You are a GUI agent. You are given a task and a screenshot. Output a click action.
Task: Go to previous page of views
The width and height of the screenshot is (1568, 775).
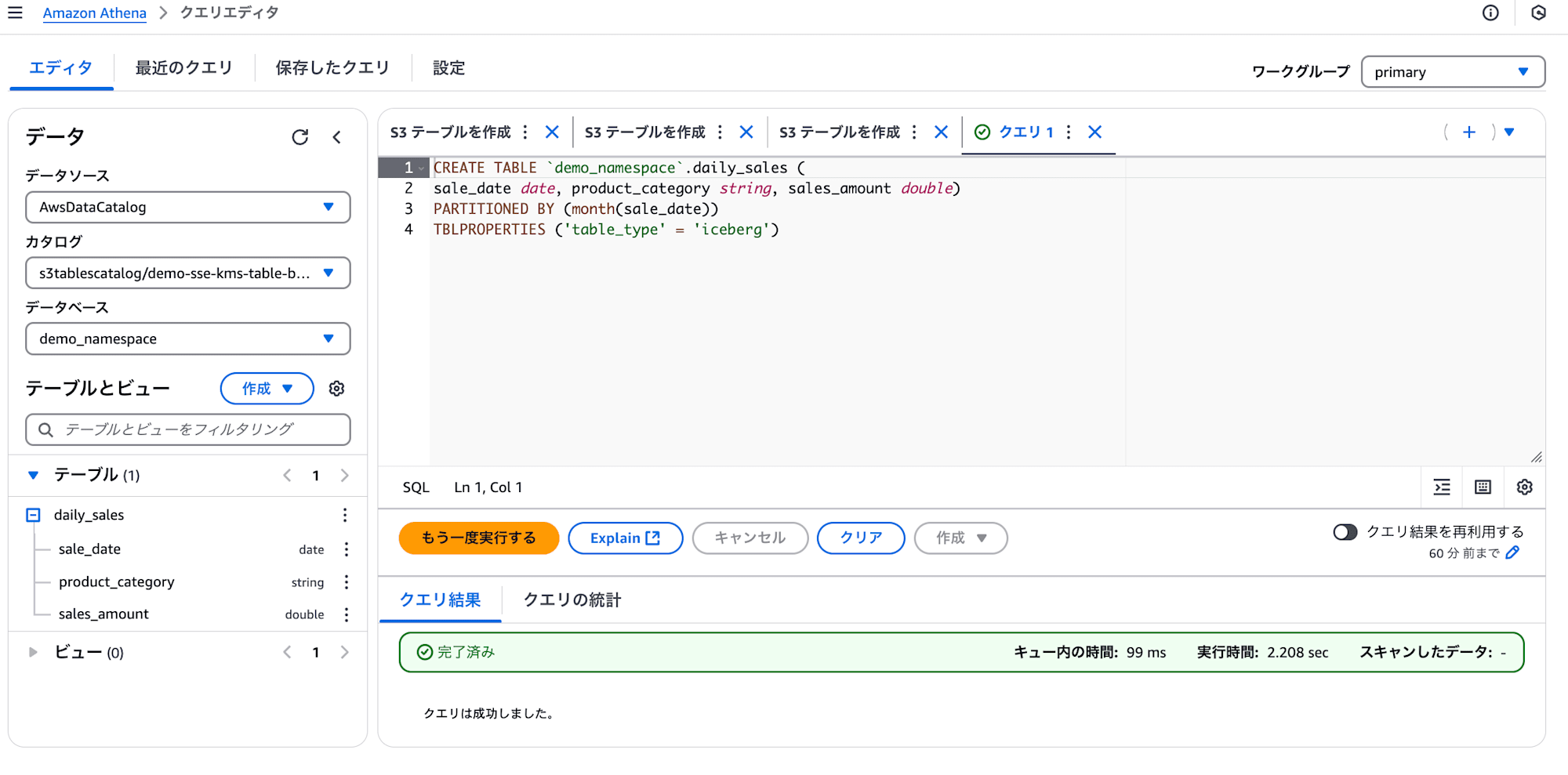click(x=287, y=652)
